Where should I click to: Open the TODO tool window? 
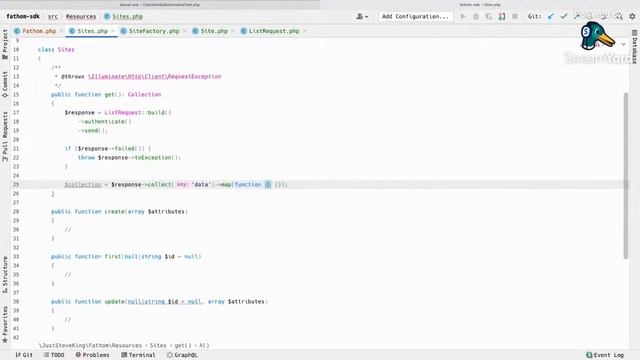coord(54,355)
